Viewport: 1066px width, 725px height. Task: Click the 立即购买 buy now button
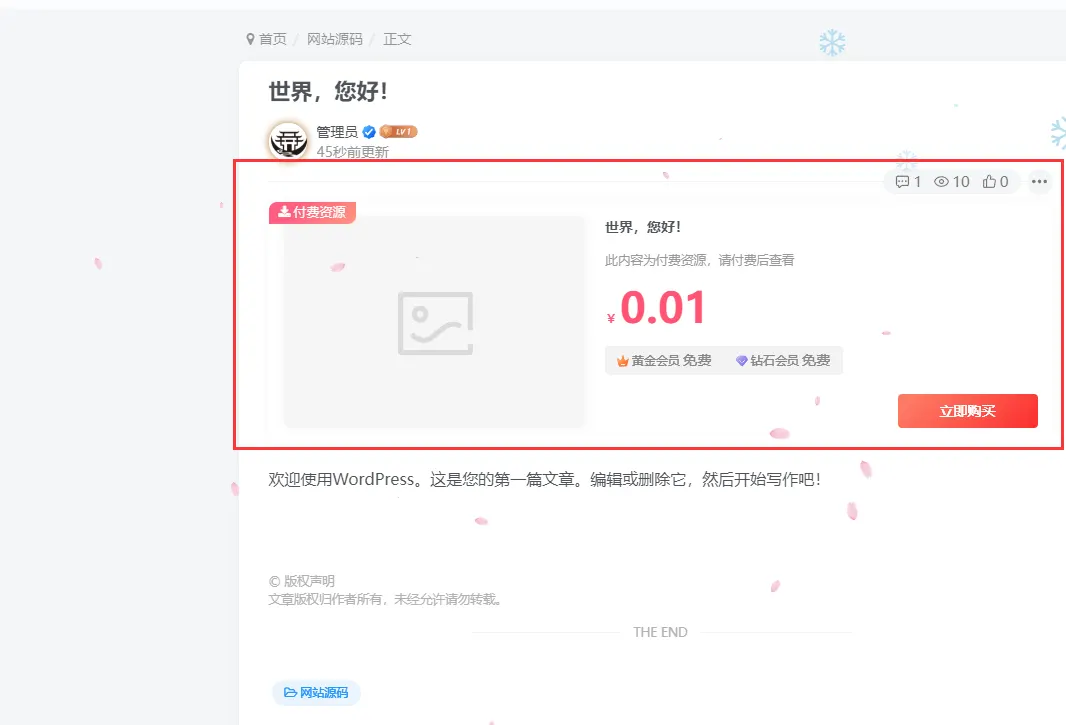tap(967, 411)
